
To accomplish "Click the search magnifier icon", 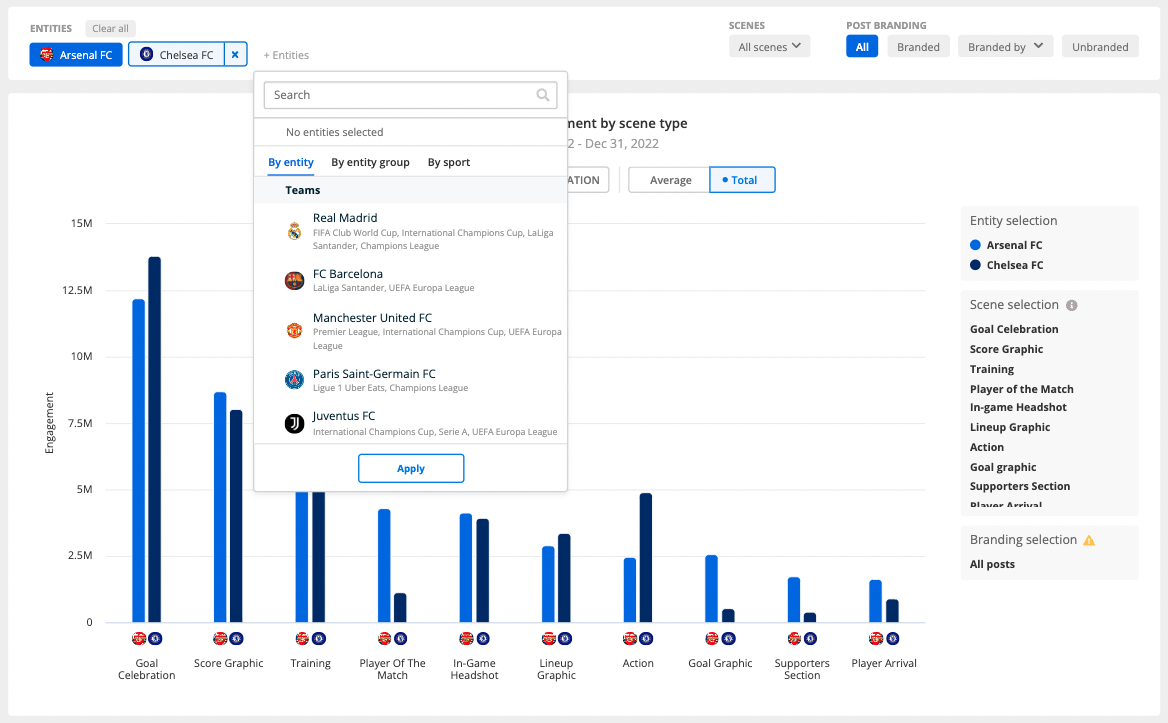I will 543,95.
